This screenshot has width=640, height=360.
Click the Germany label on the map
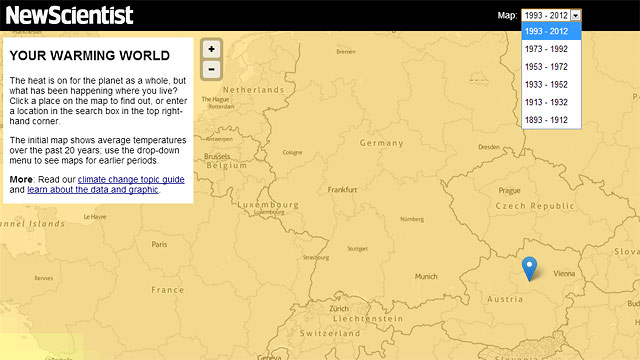click(382, 143)
